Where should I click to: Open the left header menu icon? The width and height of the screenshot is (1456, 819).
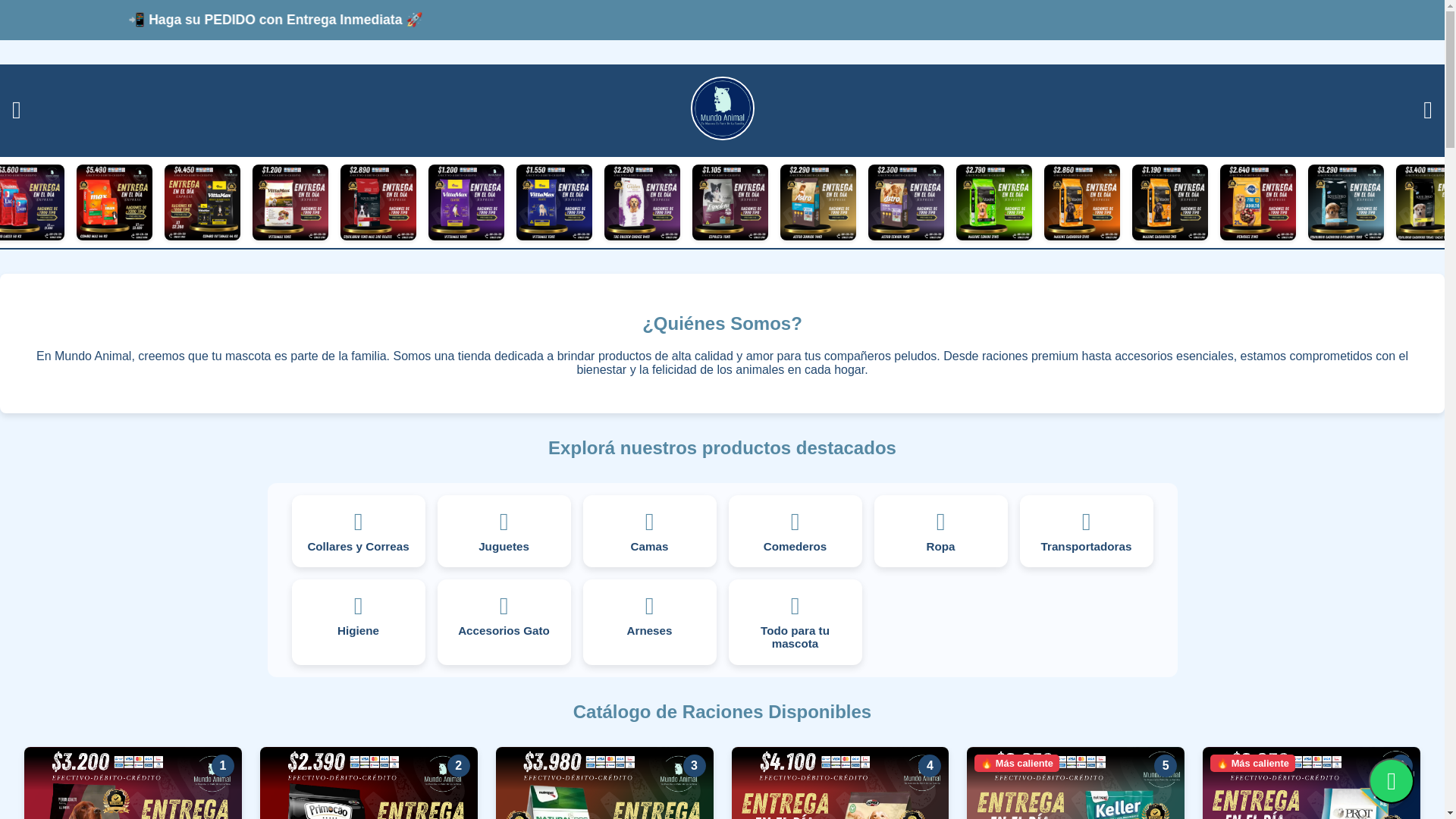pyautogui.click(x=17, y=110)
